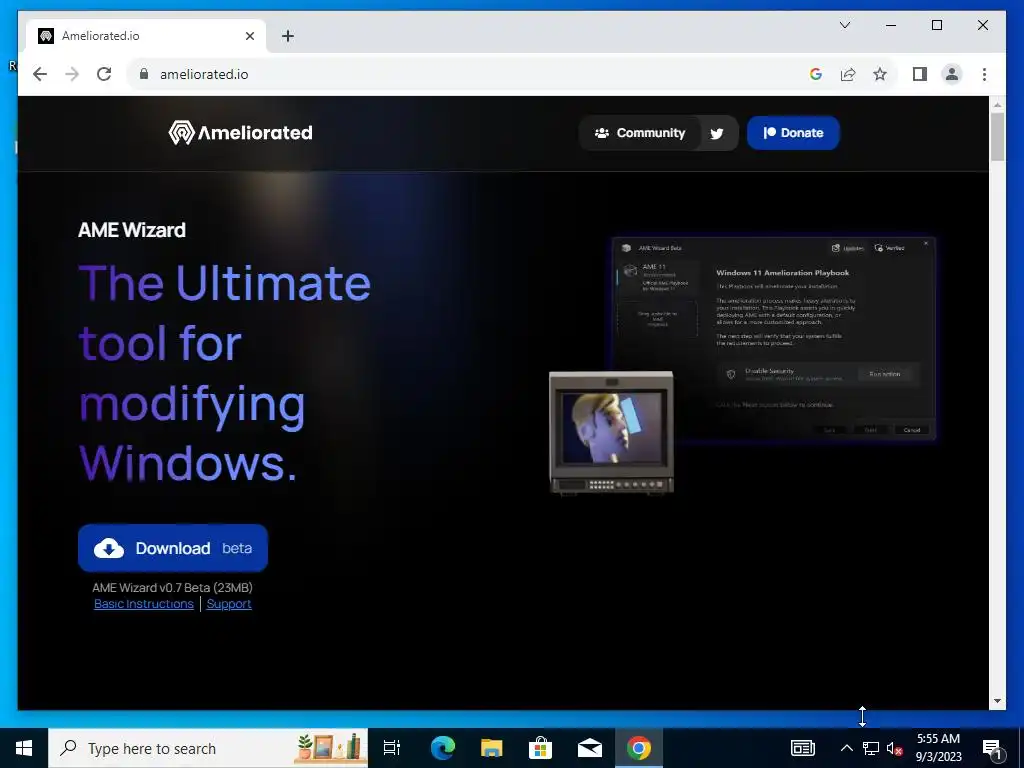Show hidden system tray icons
The image size is (1024, 768).
846,748
